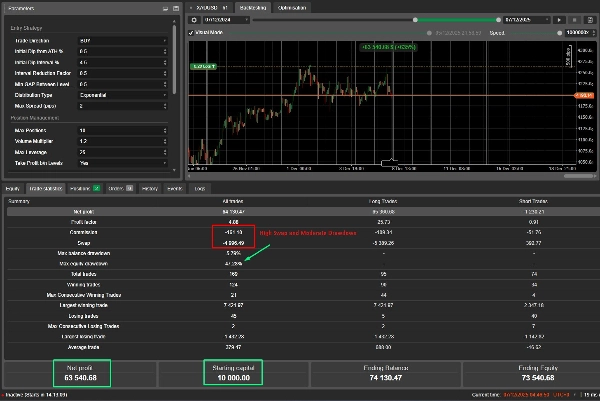Save the backtesting report icon
Screen dimensions: 600x401
590,20
